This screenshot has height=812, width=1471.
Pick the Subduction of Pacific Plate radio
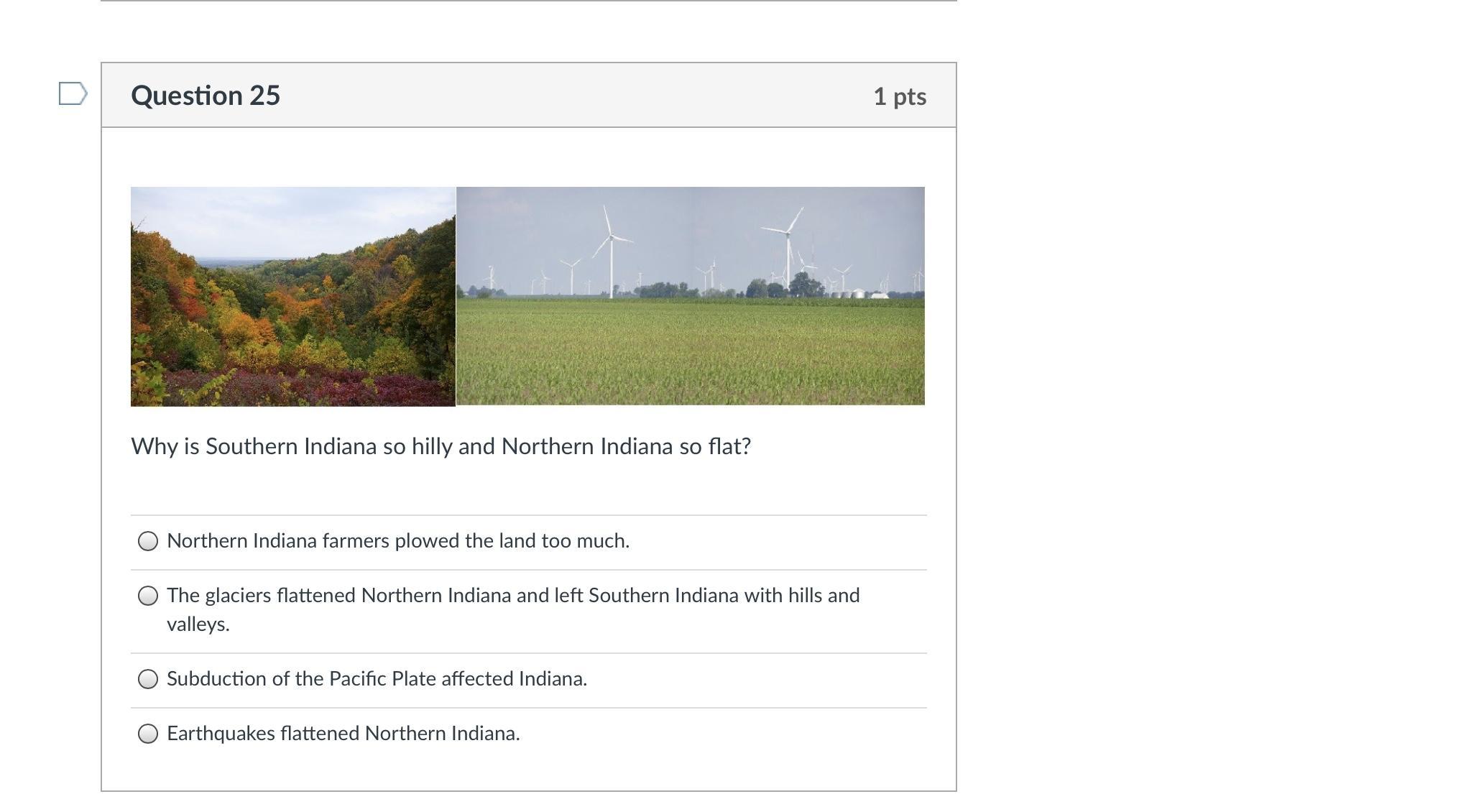tap(148, 679)
